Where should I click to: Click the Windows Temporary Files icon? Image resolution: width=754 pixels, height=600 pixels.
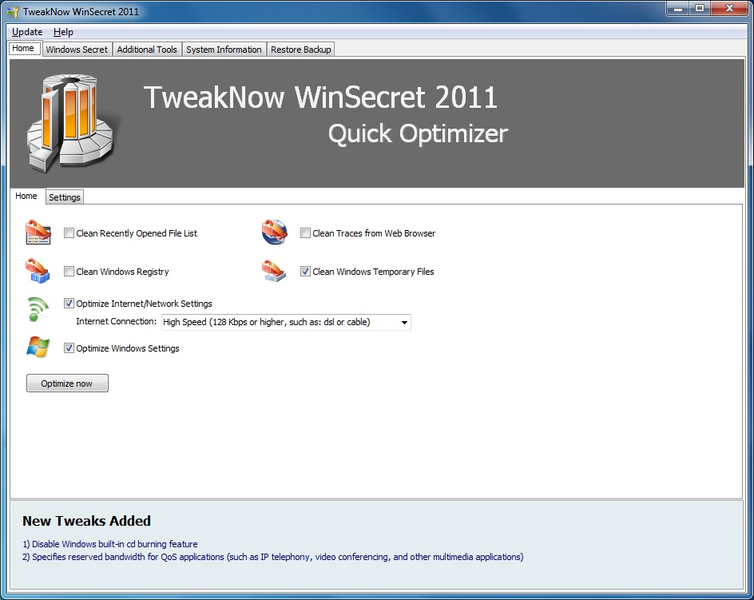tap(274, 271)
